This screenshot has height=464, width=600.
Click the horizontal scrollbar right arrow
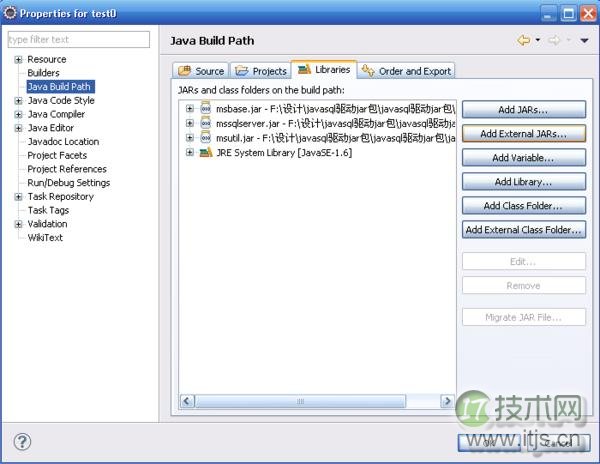(x=447, y=401)
